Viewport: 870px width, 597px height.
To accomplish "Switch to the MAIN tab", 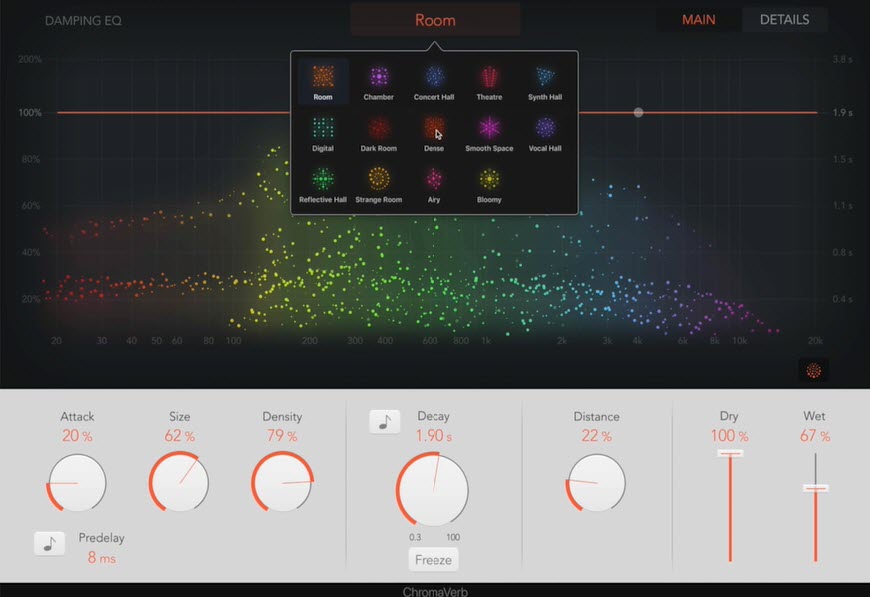I will pos(698,18).
